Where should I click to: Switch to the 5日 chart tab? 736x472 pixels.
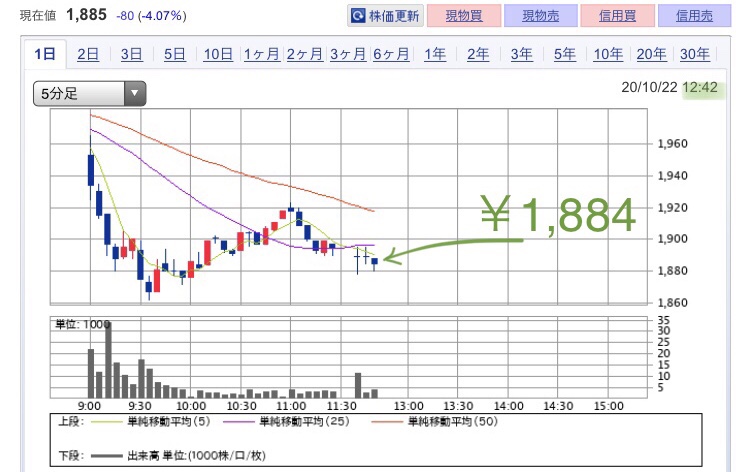tap(175, 54)
